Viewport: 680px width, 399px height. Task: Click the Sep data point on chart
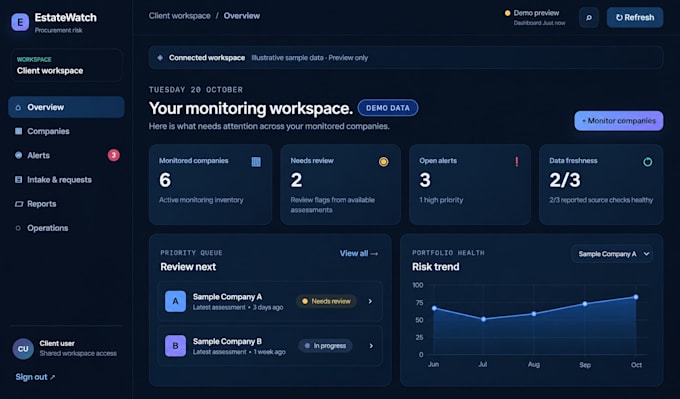[x=585, y=304]
